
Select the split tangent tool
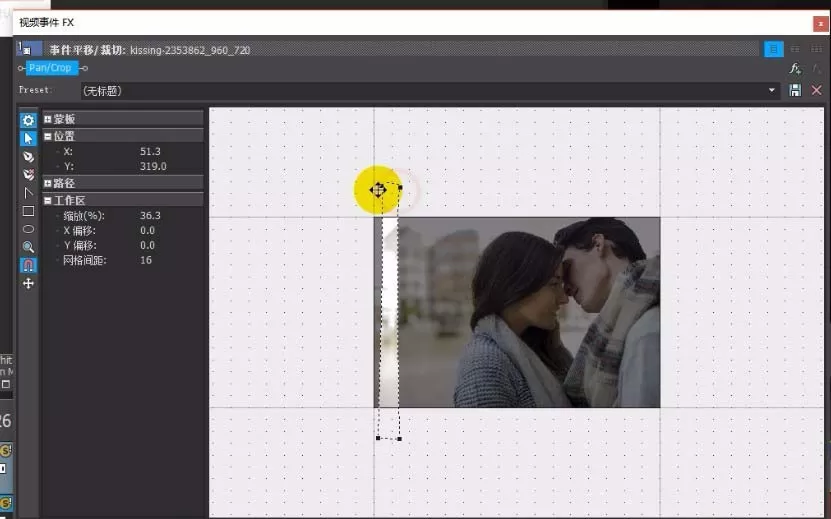coord(28,193)
